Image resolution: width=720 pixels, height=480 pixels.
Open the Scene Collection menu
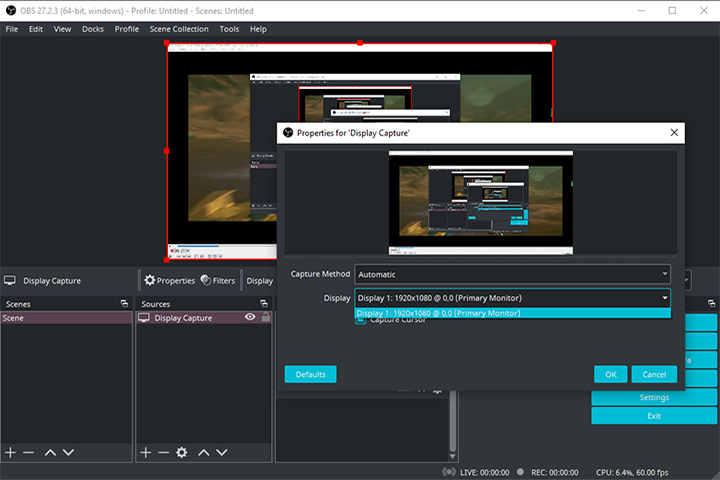tap(179, 29)
